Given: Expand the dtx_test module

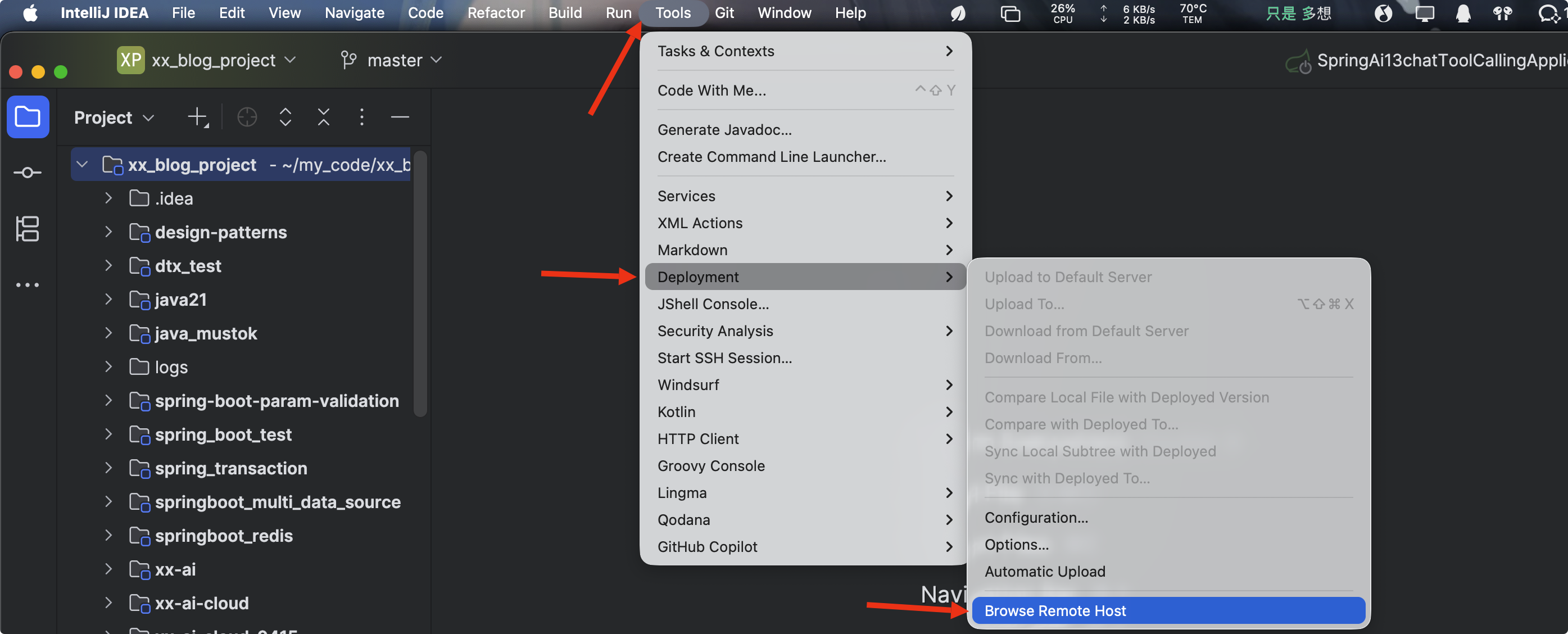Looking at the screenshot, I should pyautogui.click(x=108, y=265).
